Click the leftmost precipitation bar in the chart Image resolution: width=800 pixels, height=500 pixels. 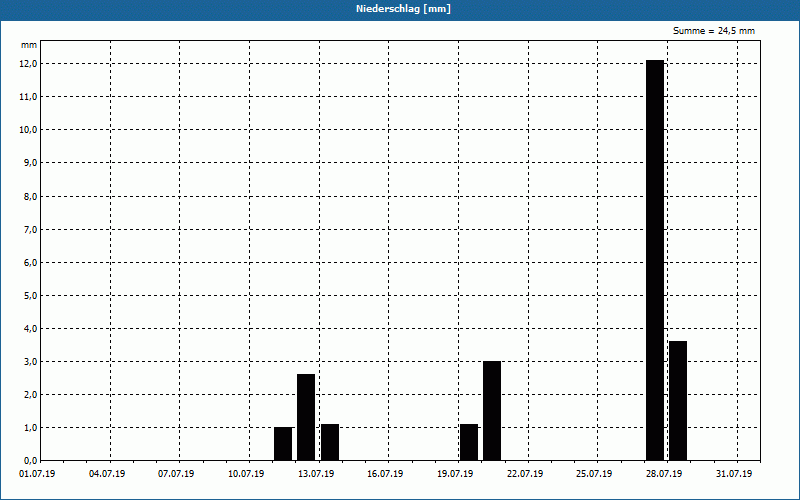pyautogui.click(x=283, y=443)
